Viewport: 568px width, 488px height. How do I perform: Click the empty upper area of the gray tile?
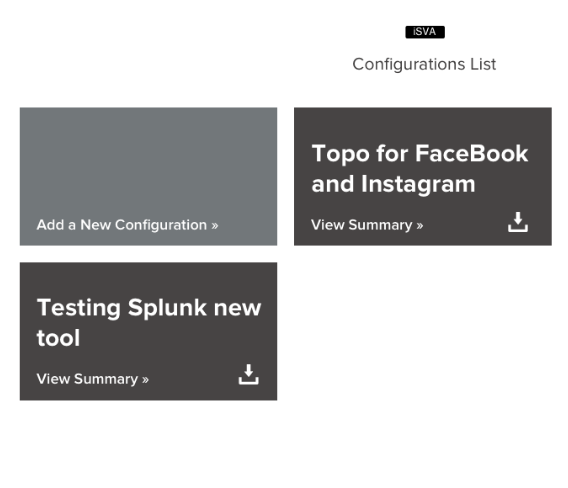point(149,156)
